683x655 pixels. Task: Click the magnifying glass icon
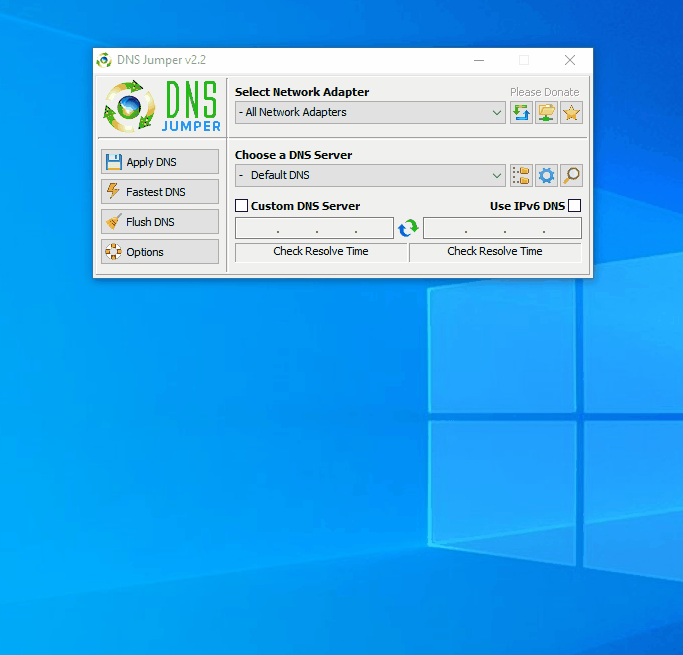571,176
